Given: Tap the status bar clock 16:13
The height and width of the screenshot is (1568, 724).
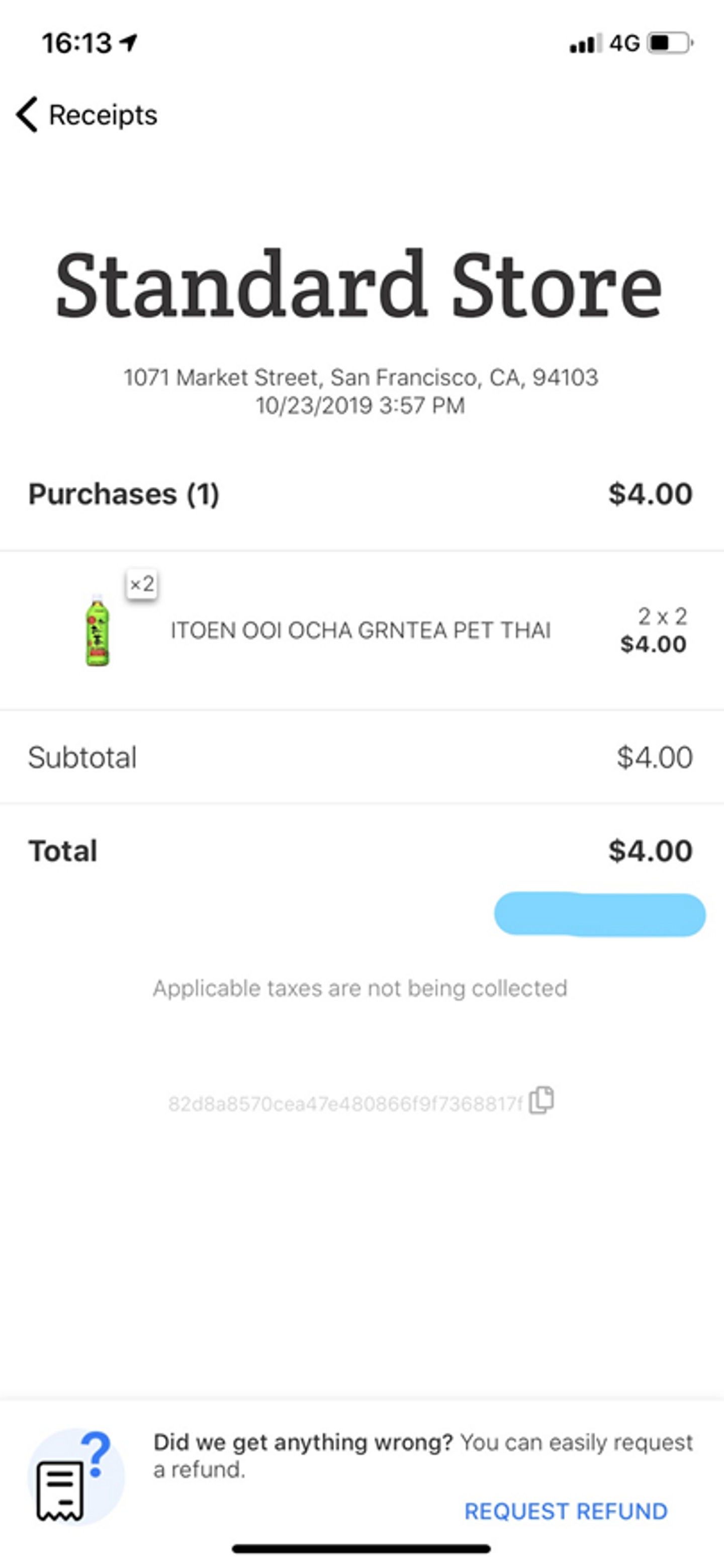Looking at the screenshot, I should 76,43.
